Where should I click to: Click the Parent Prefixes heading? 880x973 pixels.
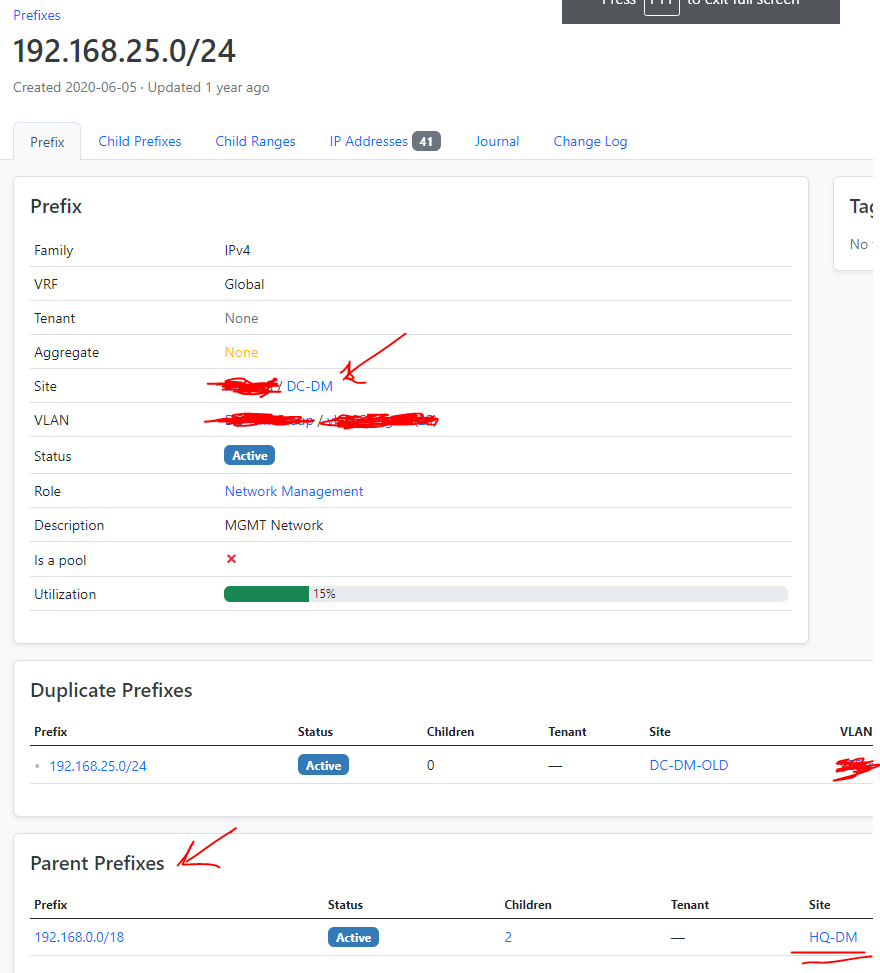pos(97,863)
